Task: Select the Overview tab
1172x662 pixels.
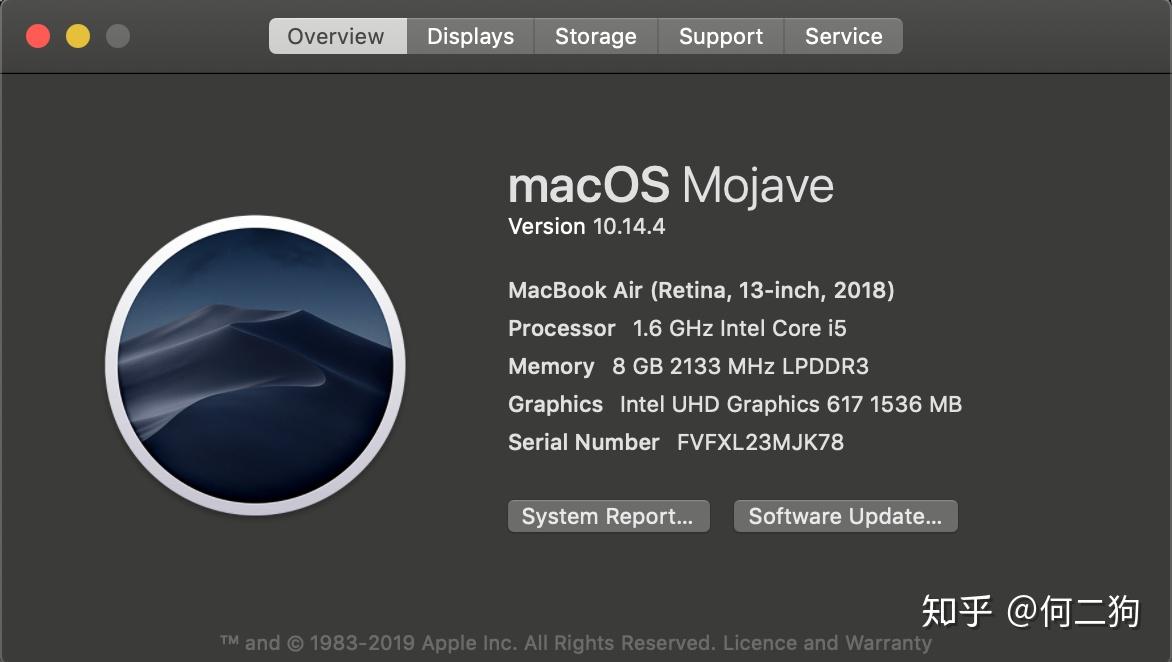Action: 338,36
